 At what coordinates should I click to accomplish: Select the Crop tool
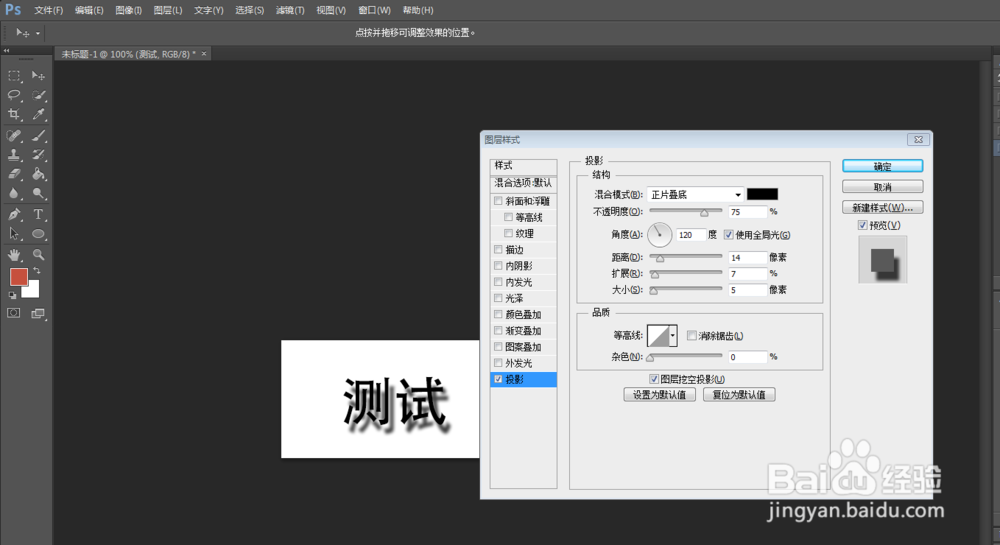14,114
